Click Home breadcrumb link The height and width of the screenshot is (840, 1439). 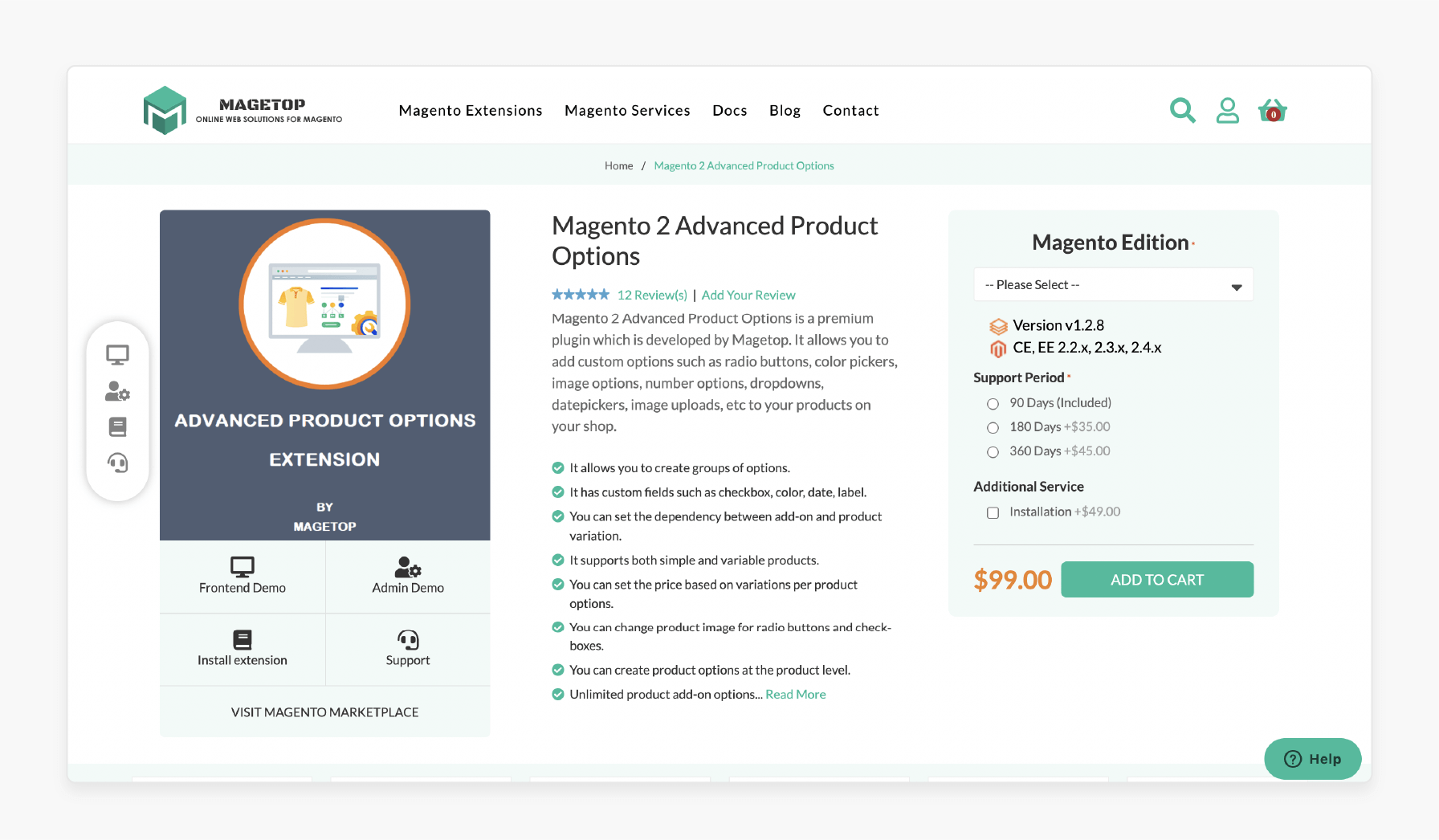[618, 165]
